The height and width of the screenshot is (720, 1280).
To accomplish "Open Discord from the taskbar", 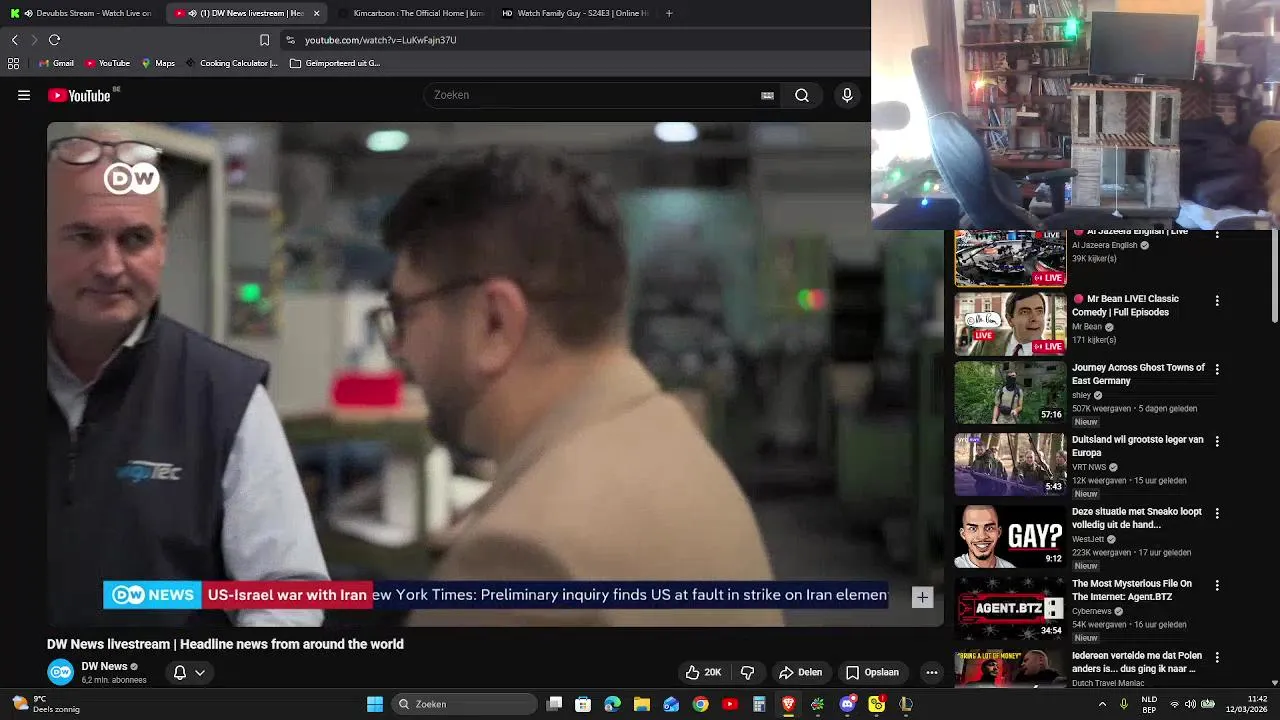I will pos(847,704).
